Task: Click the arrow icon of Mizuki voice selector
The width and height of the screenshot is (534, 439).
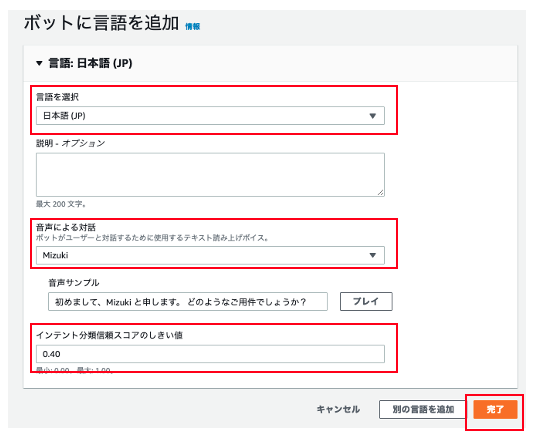Action: pyautogui.click(x=373, y=255)
